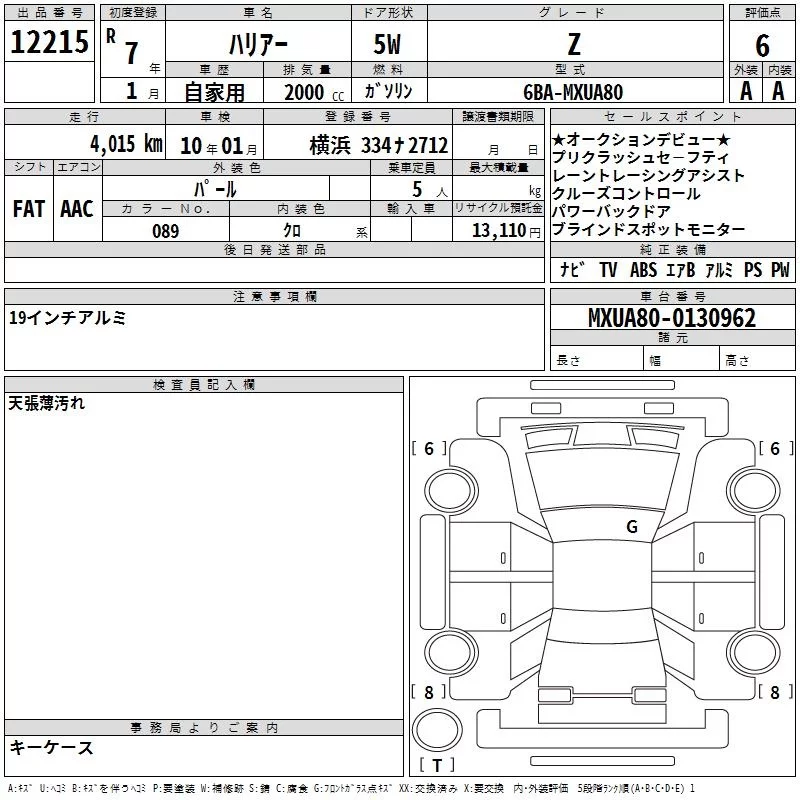Click the "G" mark on windshield diagram
Image resolution: width=800 pixels, height=800 pixels.
click(632, 527)
